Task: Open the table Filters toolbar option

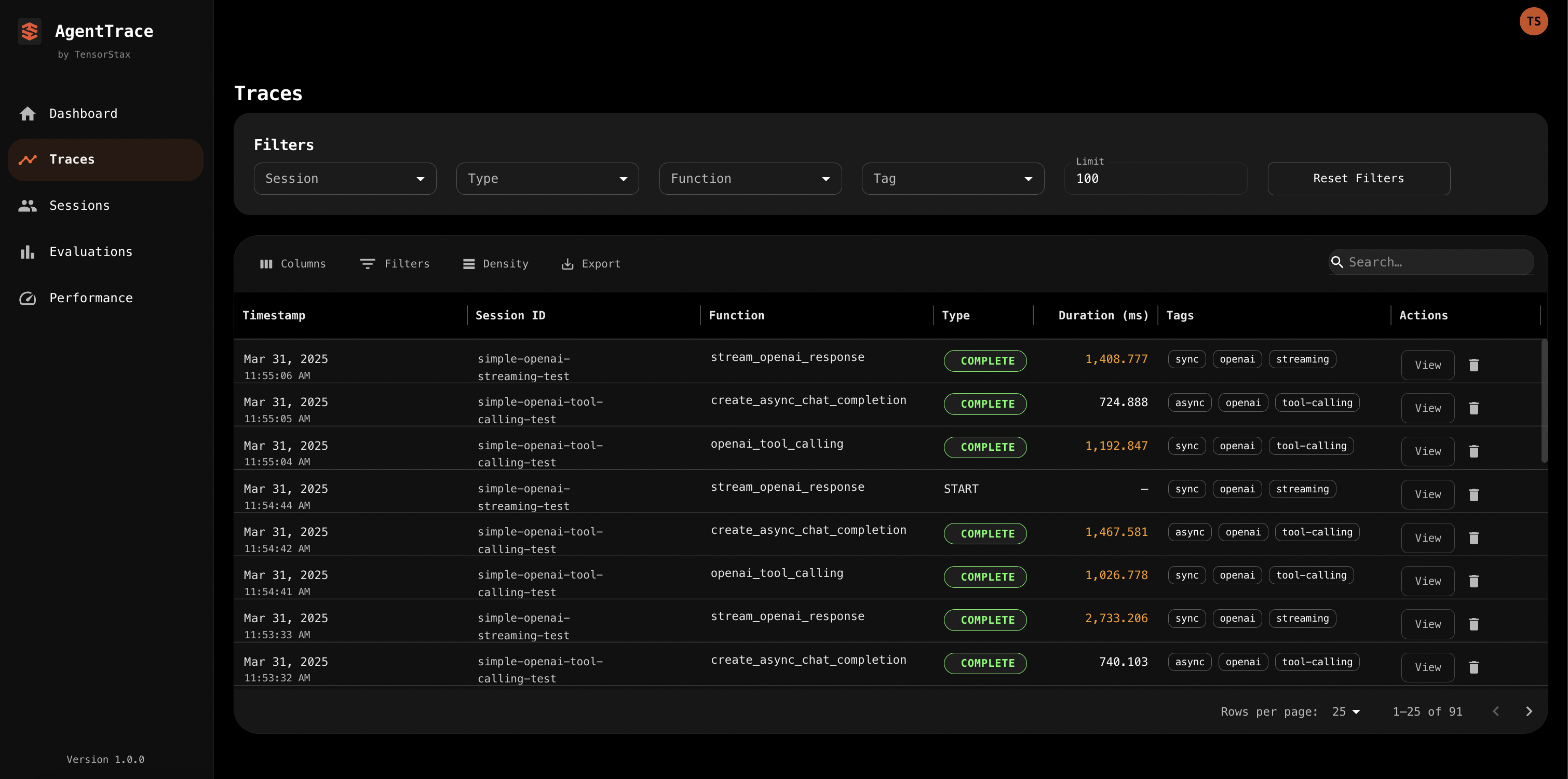Action: 395,264
